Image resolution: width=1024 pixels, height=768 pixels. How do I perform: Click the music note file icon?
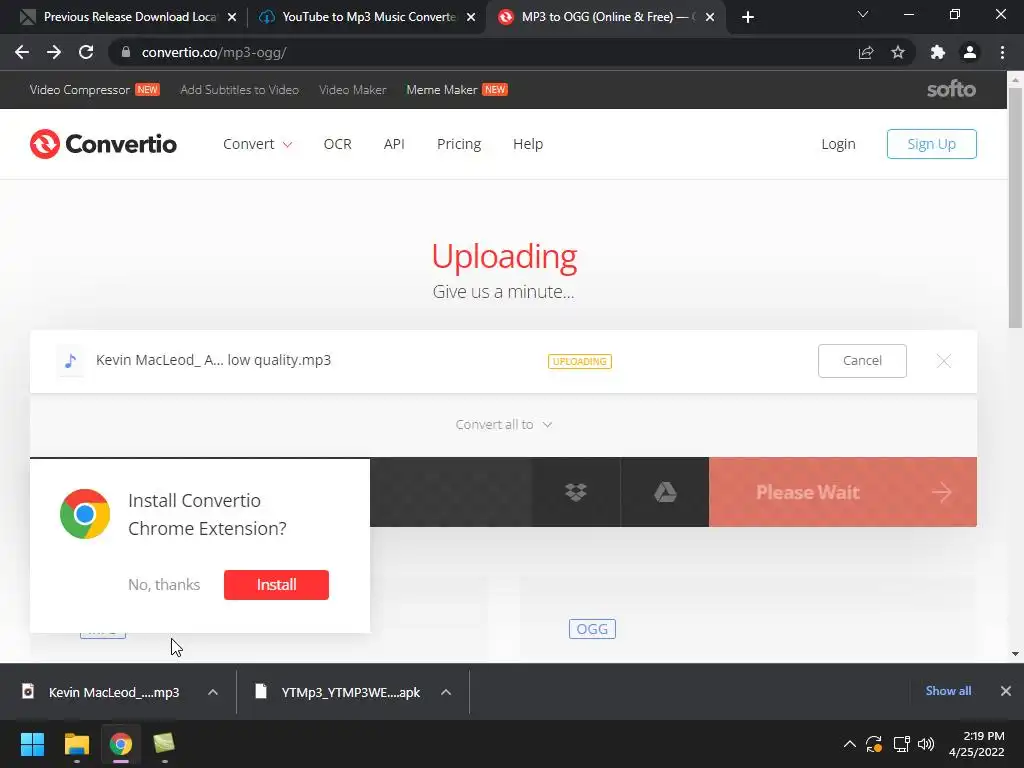point(71,360)
